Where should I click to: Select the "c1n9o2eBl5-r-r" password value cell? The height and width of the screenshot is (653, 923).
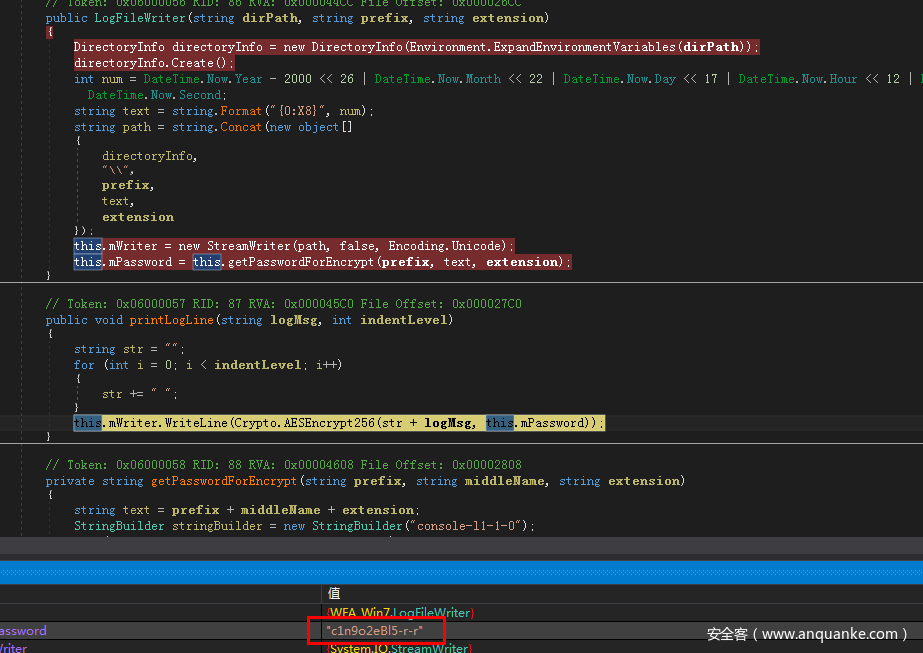[x=375, y=632]
